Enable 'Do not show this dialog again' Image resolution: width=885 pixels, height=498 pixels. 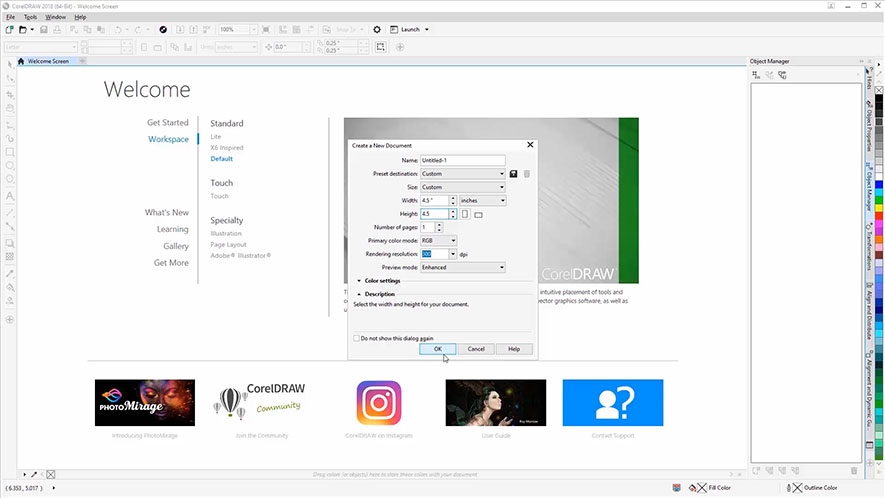[357, 338]
